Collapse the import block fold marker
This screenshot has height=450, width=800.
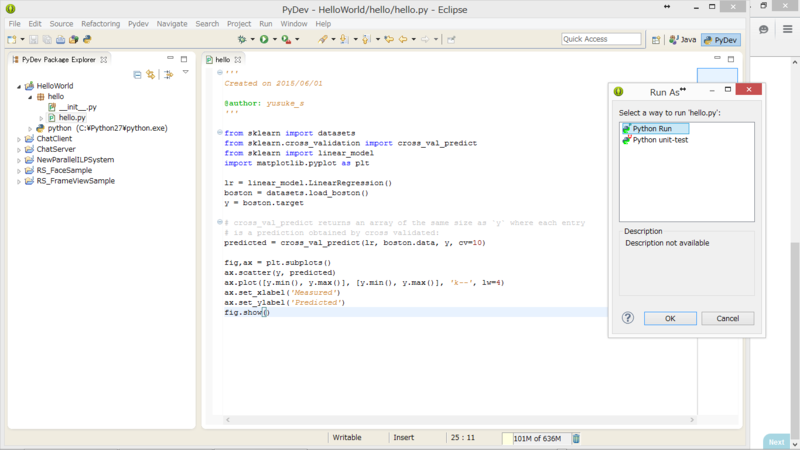219,133
